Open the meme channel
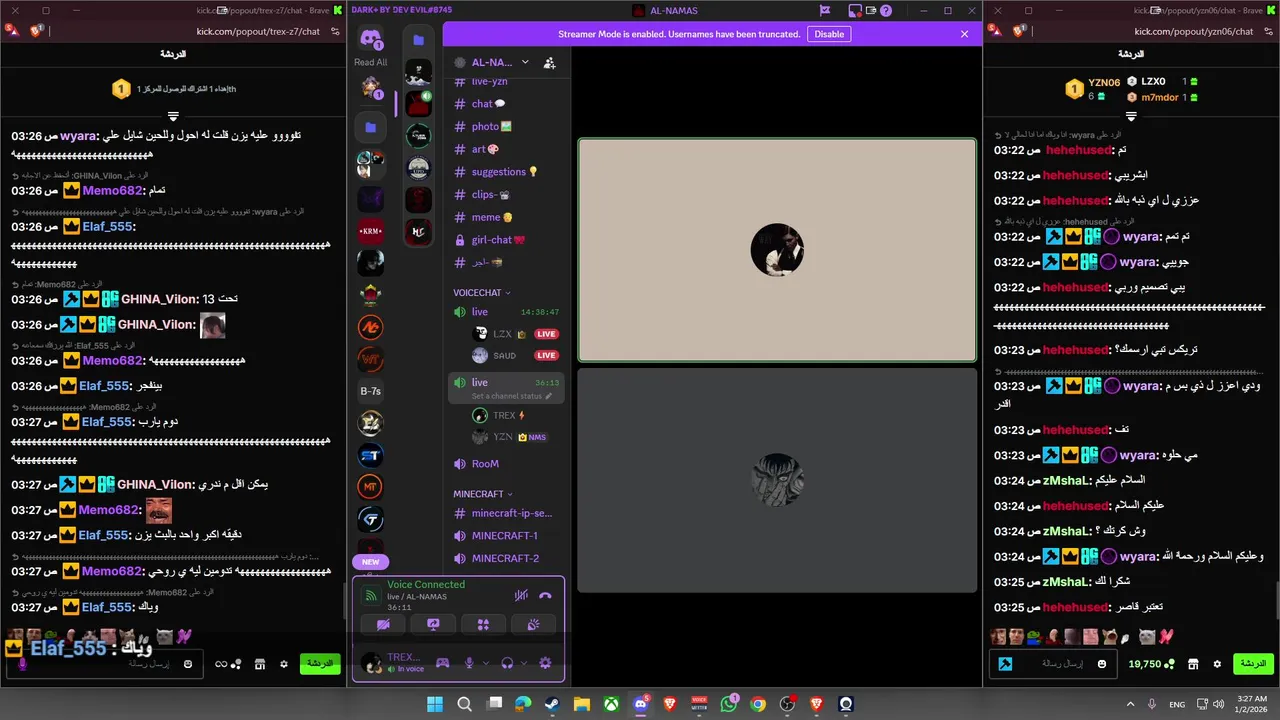 point(506,217)
